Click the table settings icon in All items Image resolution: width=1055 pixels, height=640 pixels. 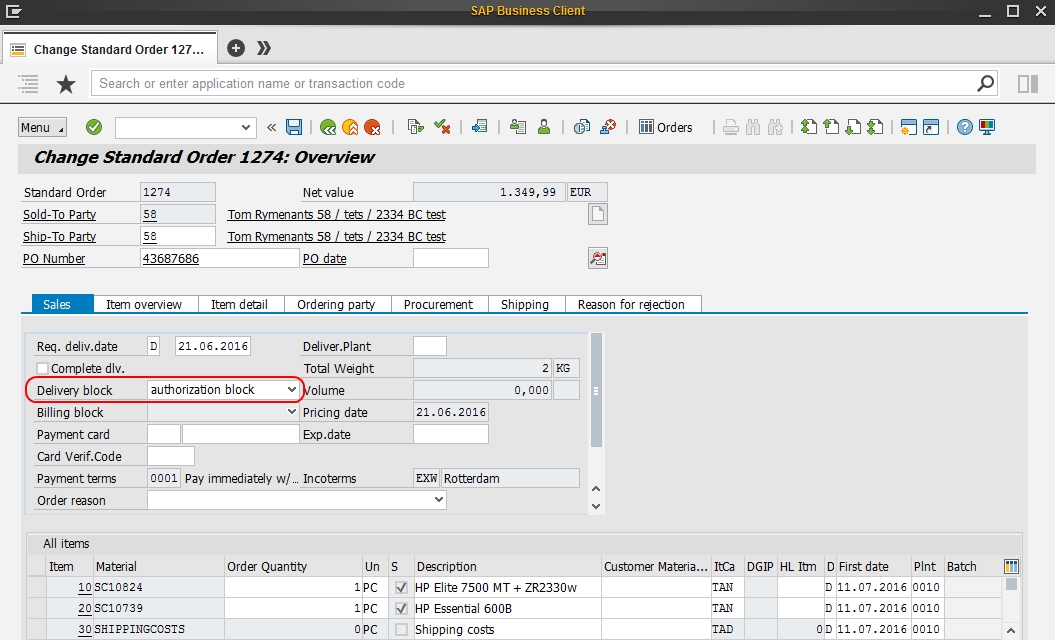1011,567
